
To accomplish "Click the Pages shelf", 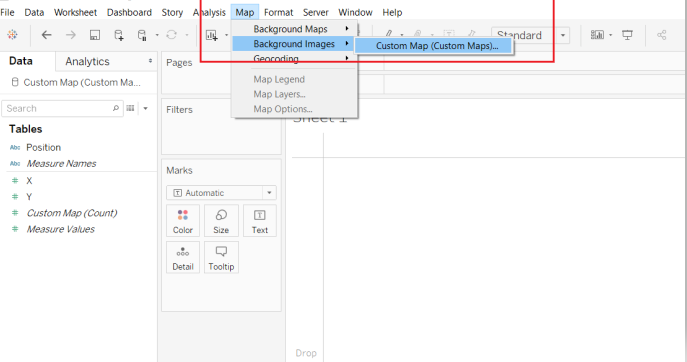I will point(196,72).
